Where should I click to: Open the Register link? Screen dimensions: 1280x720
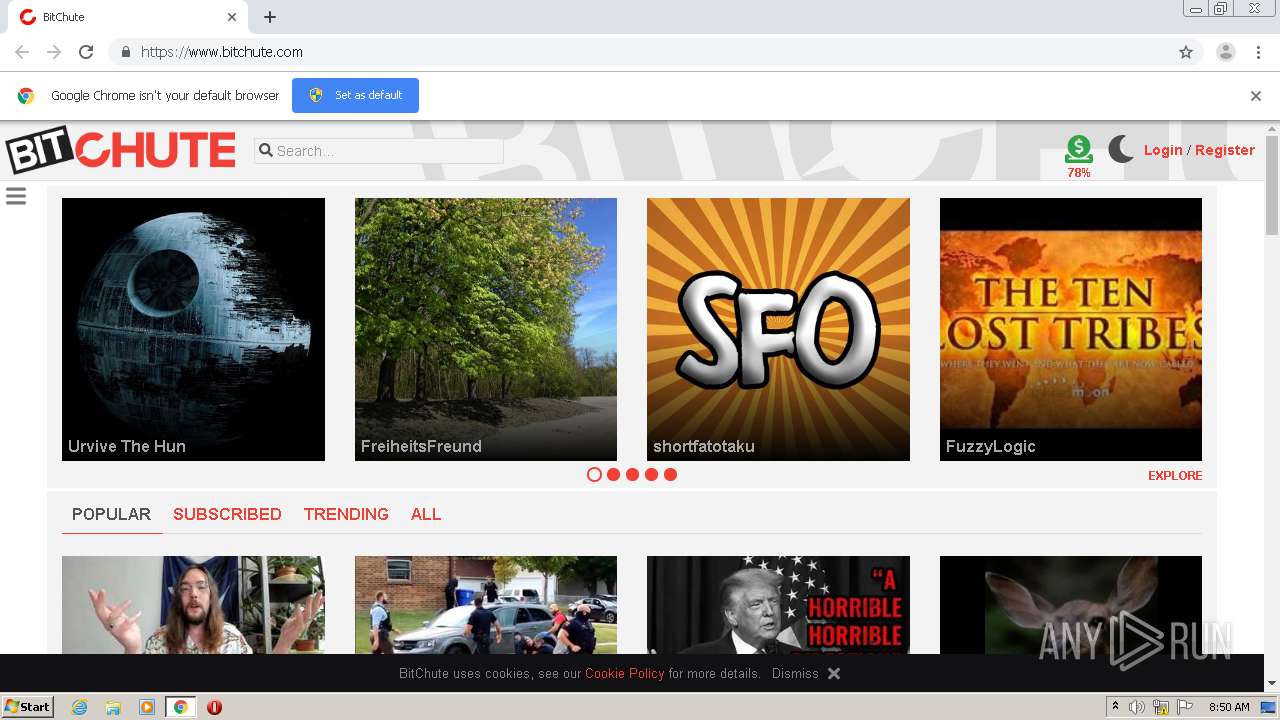(x=1225, y=150)
